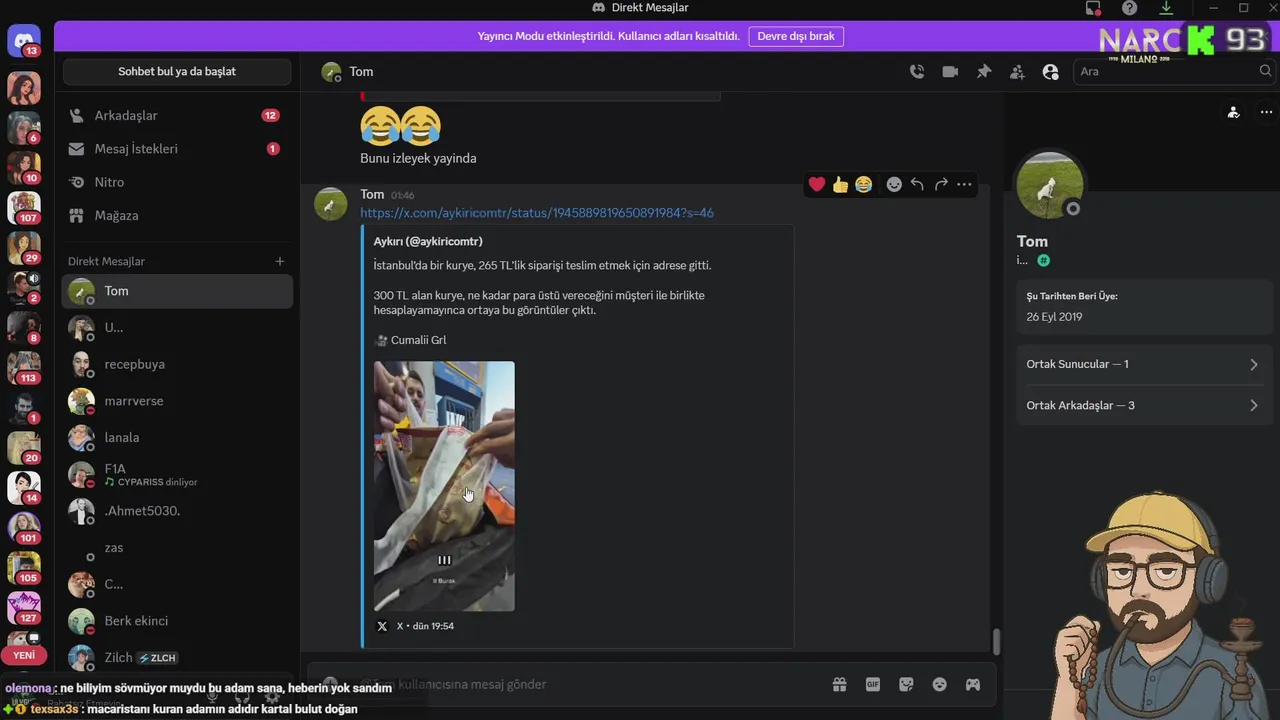The image size is (1280, 720).
Task: Open the sticker picker
Action: [x=906, y=685]
